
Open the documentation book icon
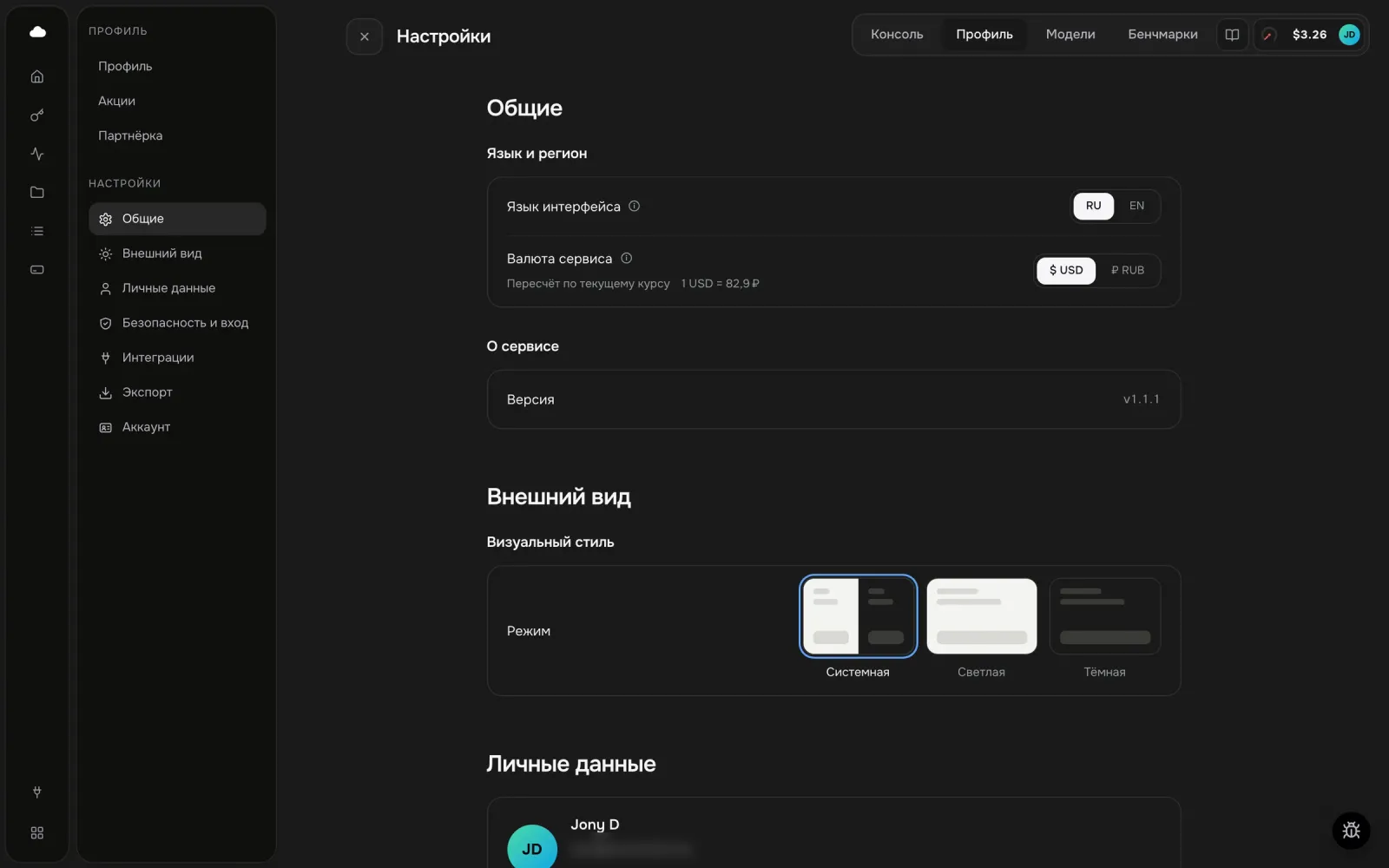1232,35
